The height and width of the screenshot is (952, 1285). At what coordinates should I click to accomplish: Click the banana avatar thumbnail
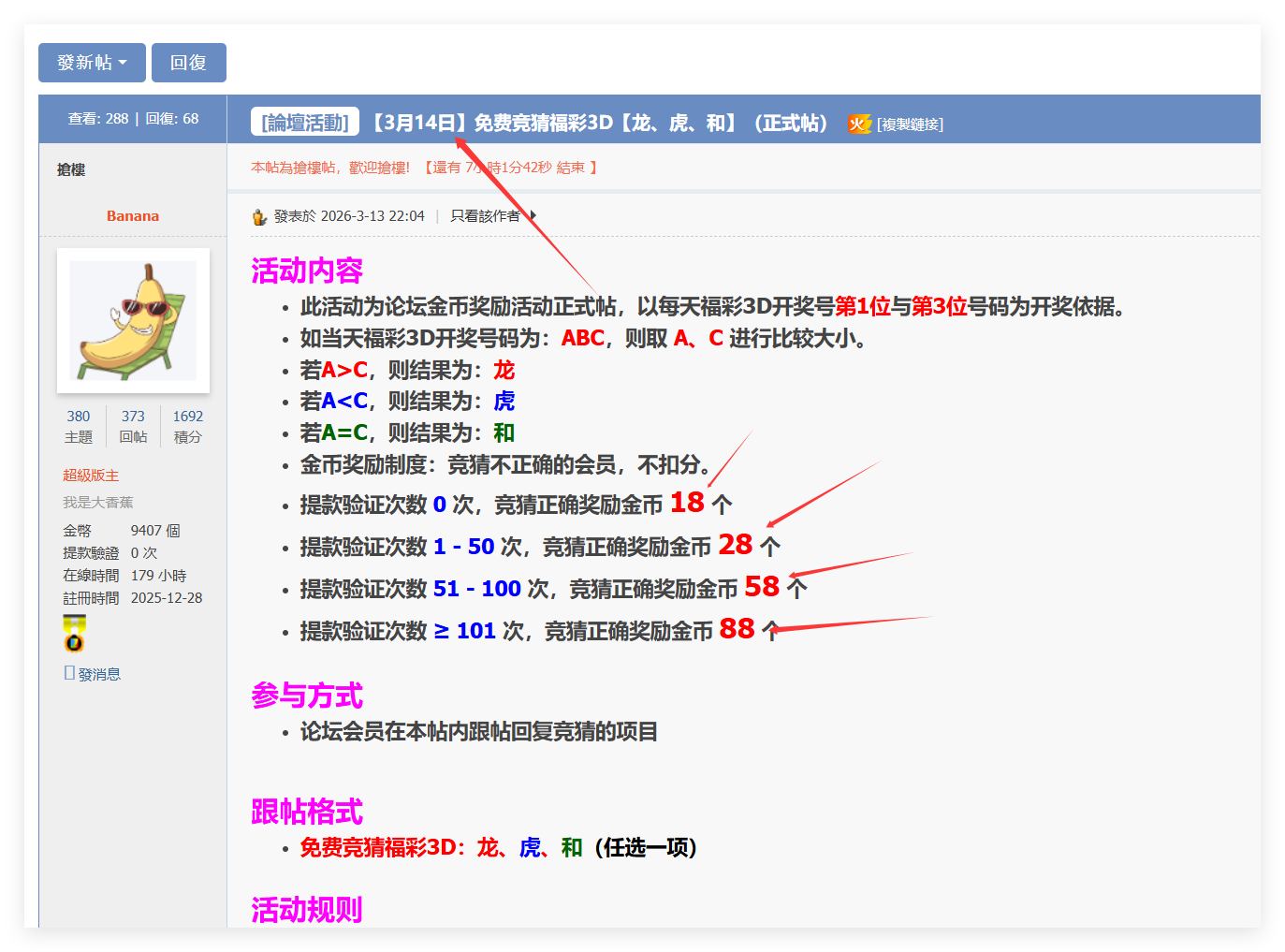point(133,320)
